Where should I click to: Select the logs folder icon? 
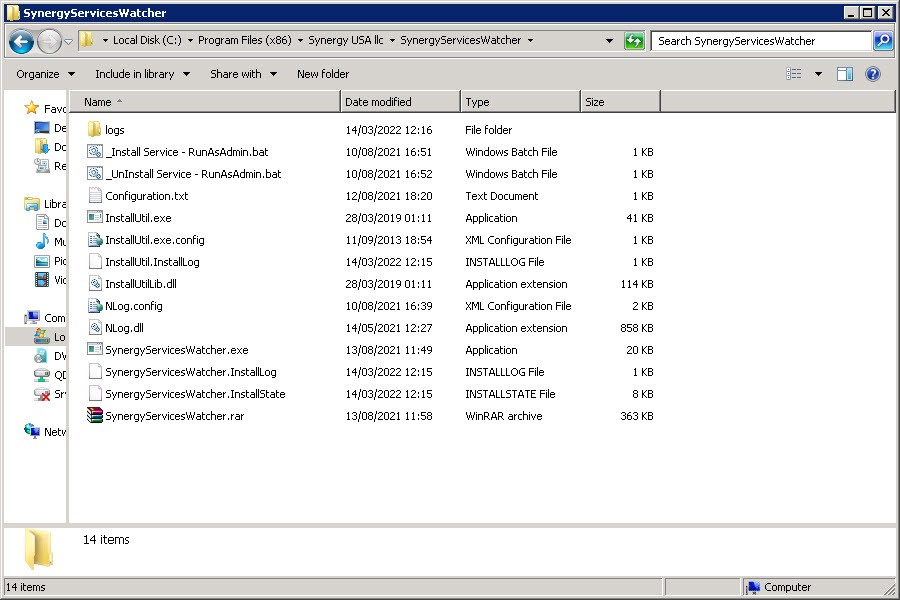point(94,129)
